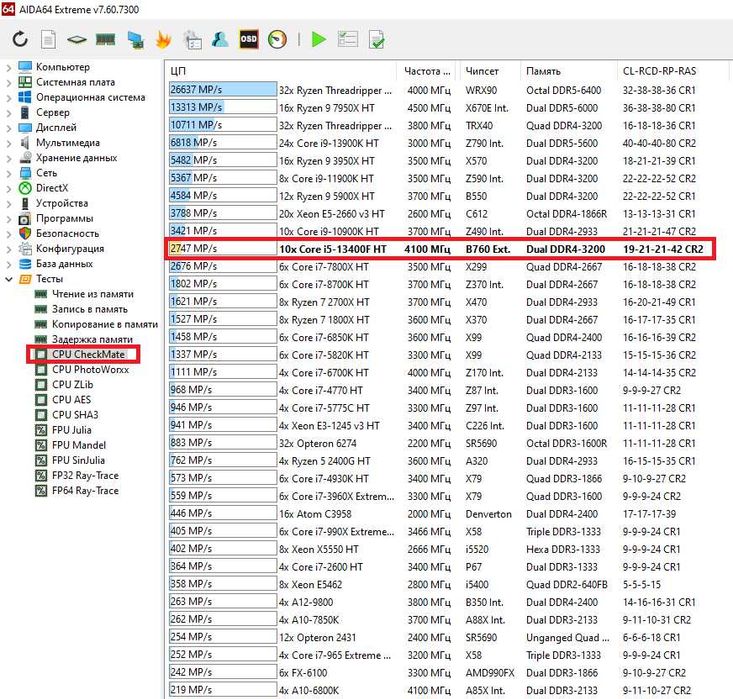Collapse the Тесты branch chevron
Viewport: 733px width, 699px height.
[x=8, y=279]
